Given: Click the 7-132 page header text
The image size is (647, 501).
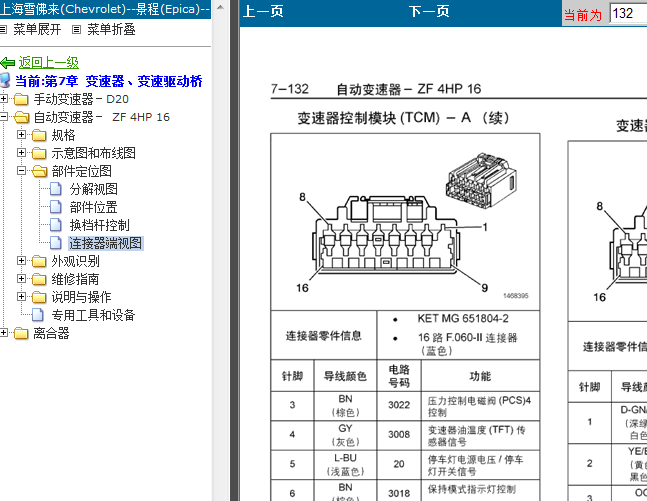Looking at the screenshot, I should 290,89.
